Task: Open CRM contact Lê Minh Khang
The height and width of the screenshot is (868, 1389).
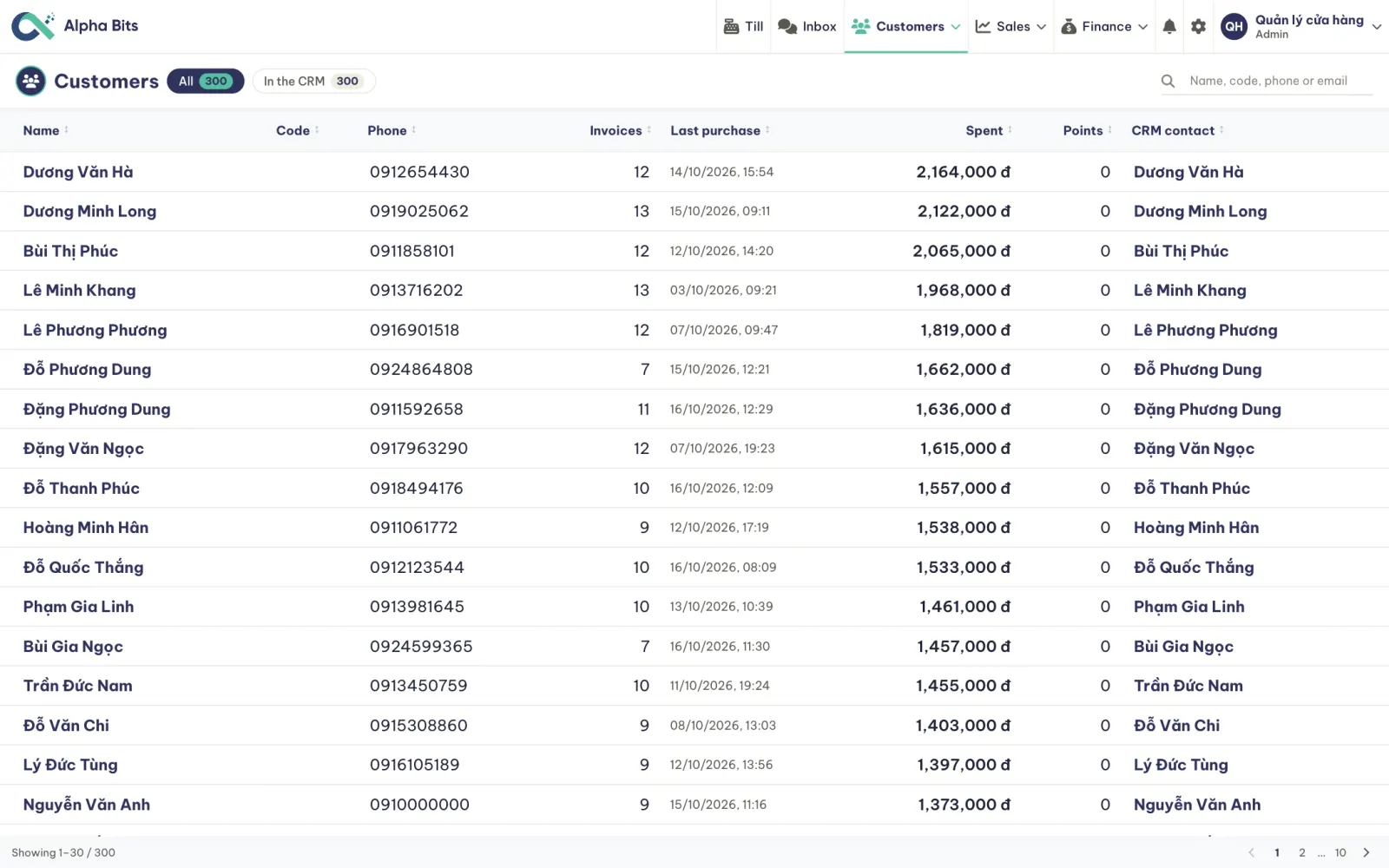Action: tap(1189, 291)
